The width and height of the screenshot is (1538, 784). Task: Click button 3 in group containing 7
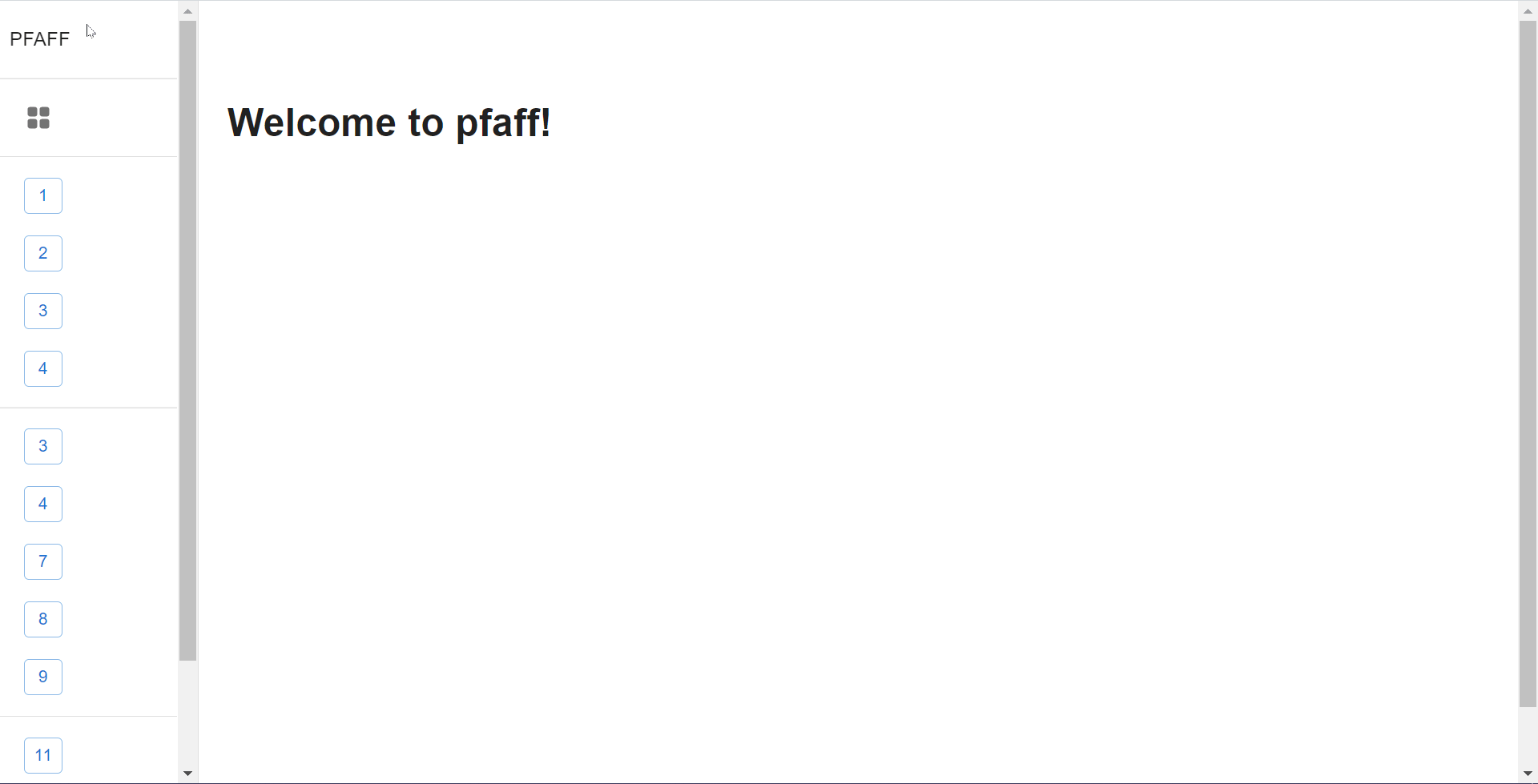coord(43,447)
